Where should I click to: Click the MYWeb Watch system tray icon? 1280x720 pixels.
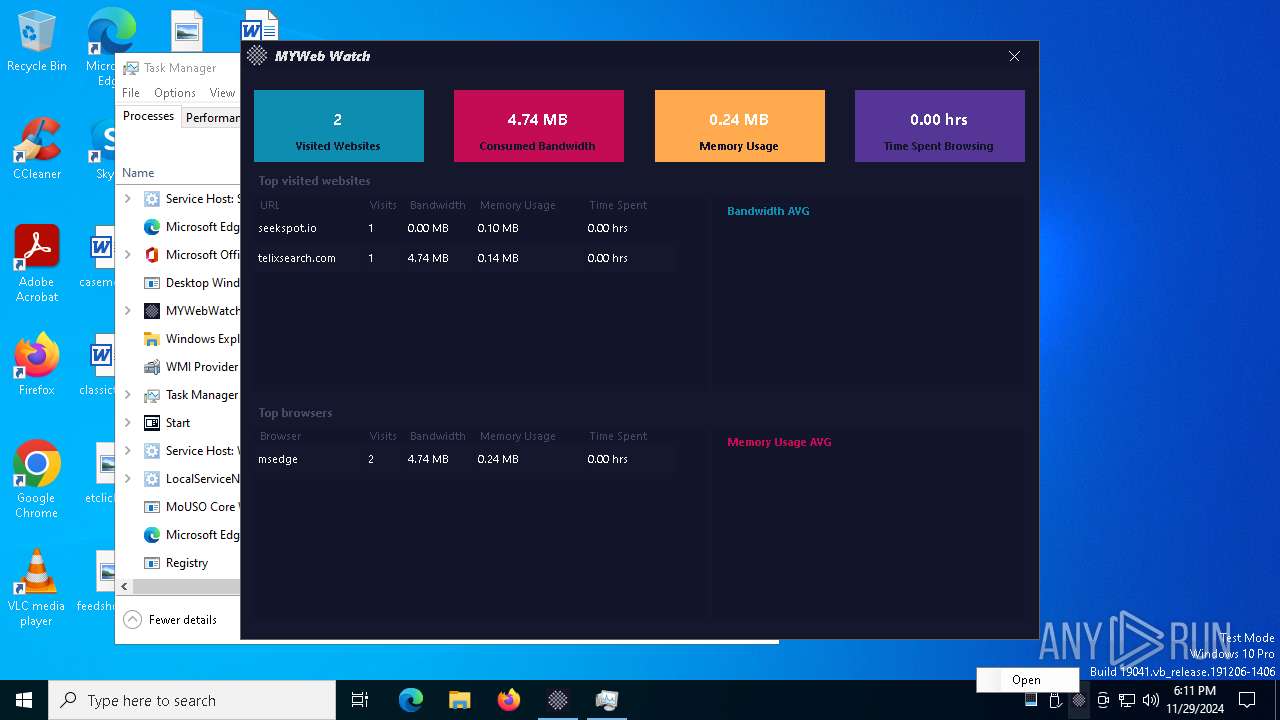click(x=1079, y=700)
